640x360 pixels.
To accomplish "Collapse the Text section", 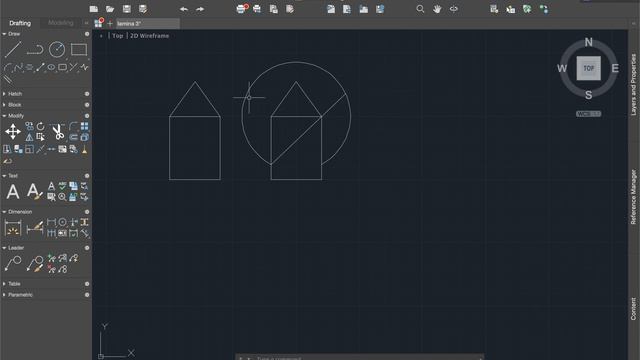I will (4, 176).
